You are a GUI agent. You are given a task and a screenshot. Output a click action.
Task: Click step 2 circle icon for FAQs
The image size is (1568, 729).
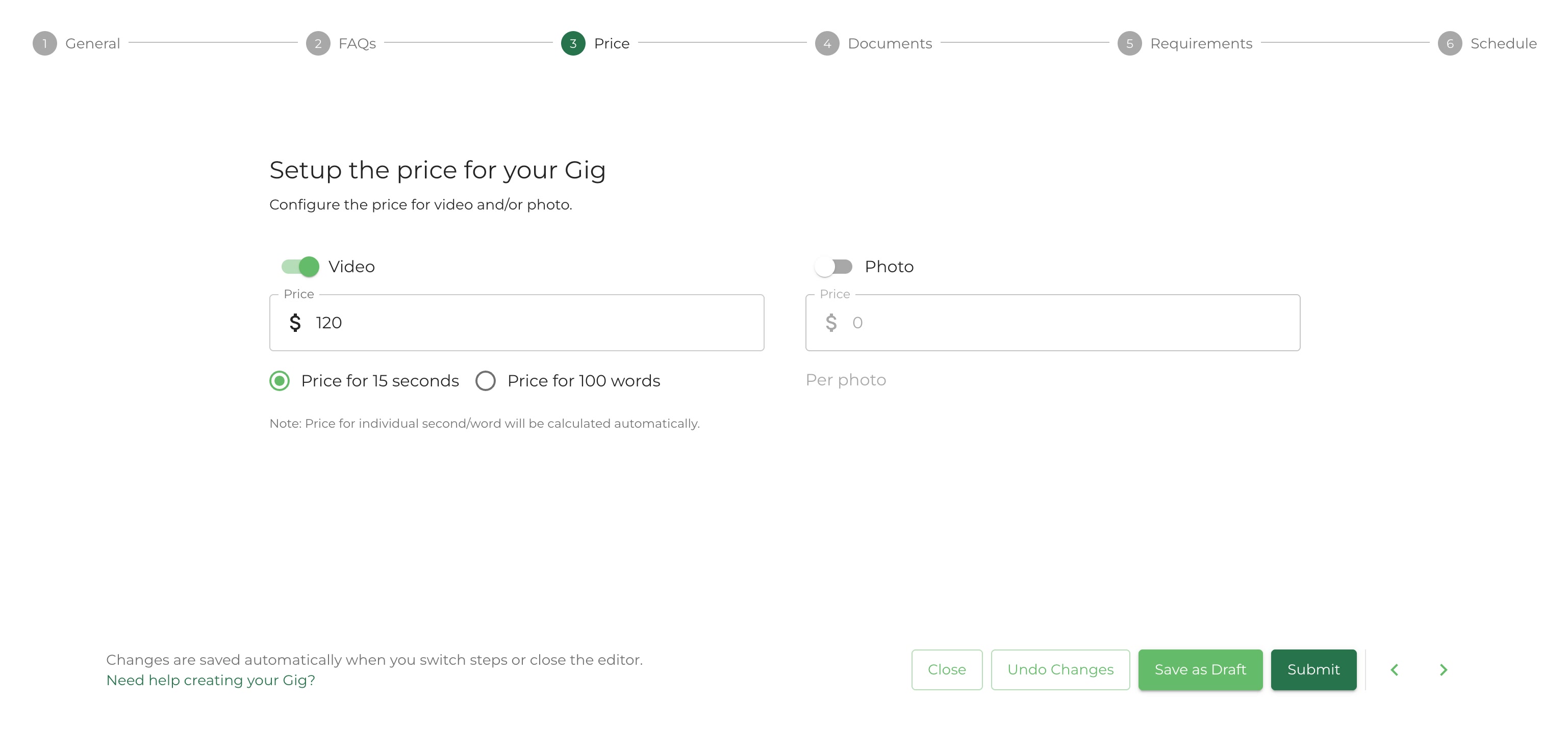pos(318,43)
